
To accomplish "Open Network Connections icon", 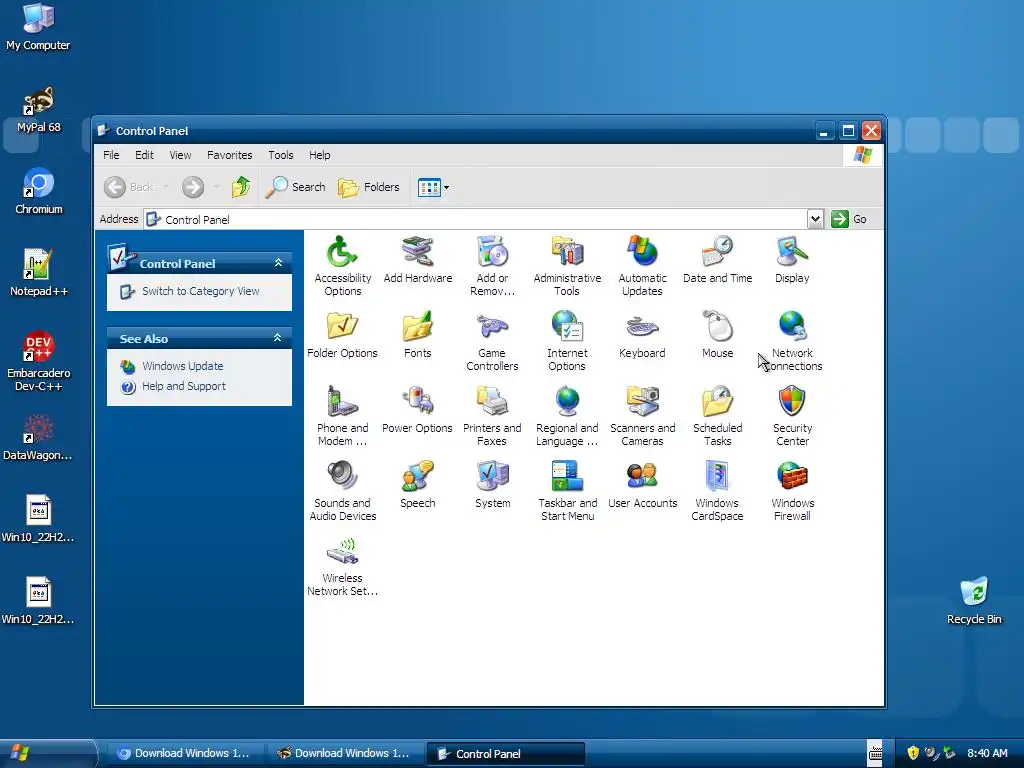I will point(792,340).
